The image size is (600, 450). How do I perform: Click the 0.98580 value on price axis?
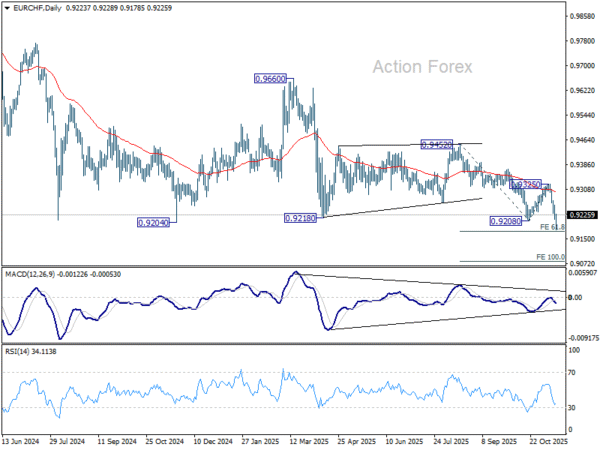coord(581,17)
